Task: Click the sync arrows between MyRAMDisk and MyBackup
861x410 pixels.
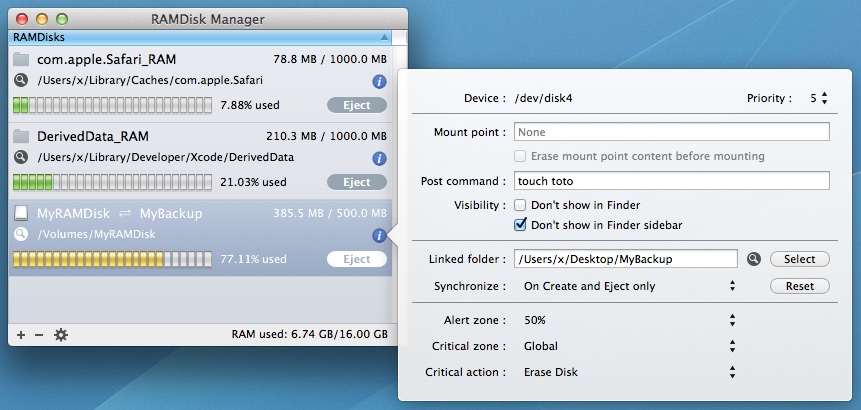Action: click(x=125, y=214)
